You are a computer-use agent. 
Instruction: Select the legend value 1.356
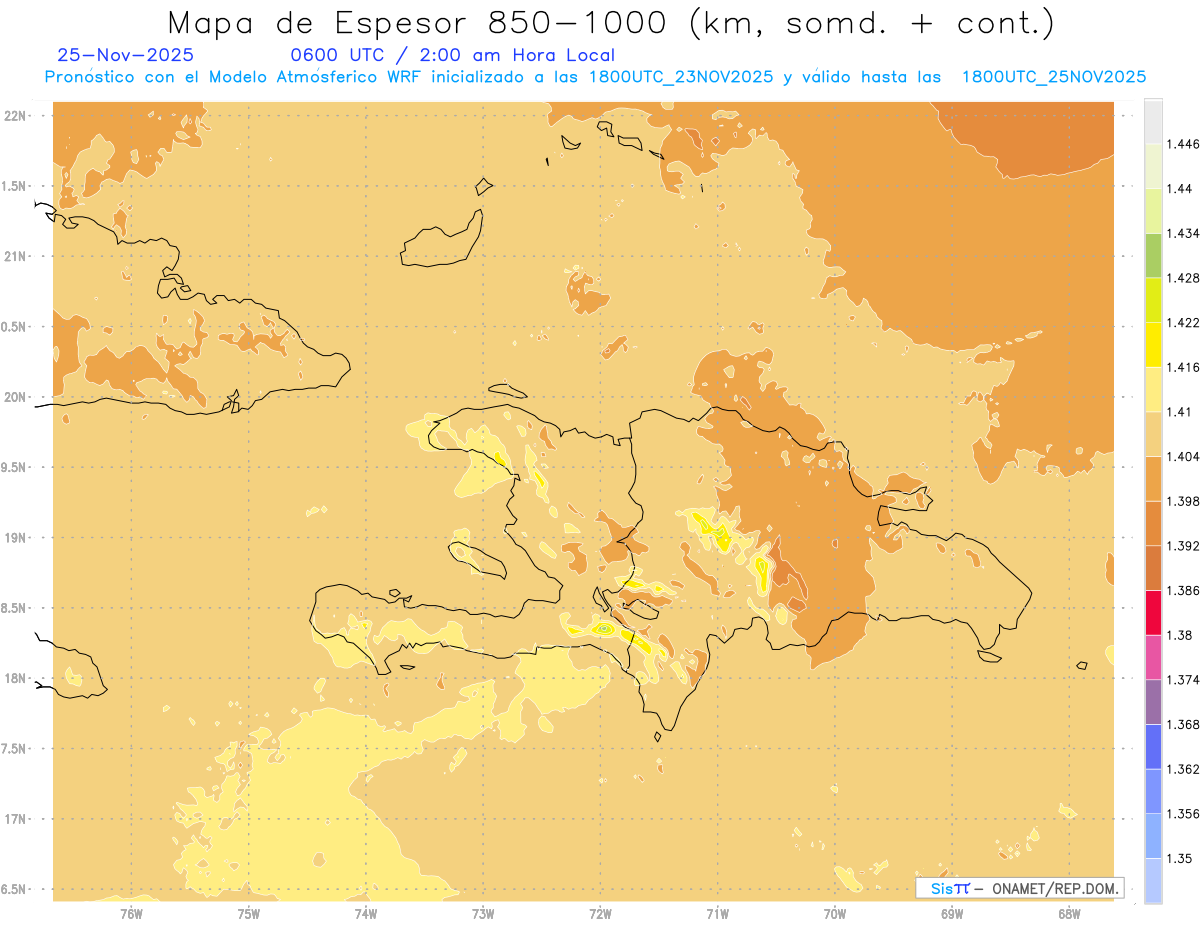coord(1184,814)
